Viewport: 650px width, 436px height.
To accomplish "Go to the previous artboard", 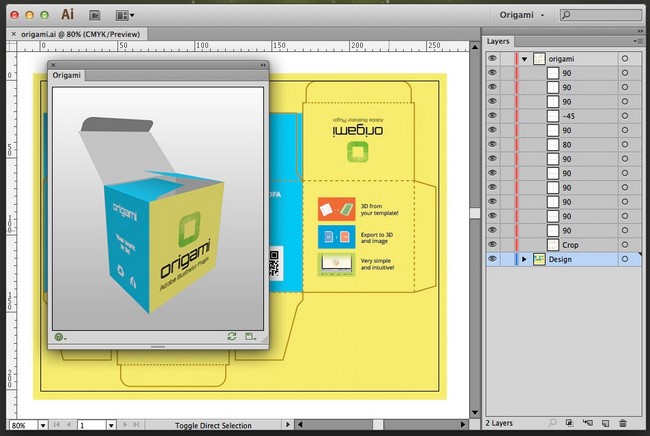I will [69, 425].
